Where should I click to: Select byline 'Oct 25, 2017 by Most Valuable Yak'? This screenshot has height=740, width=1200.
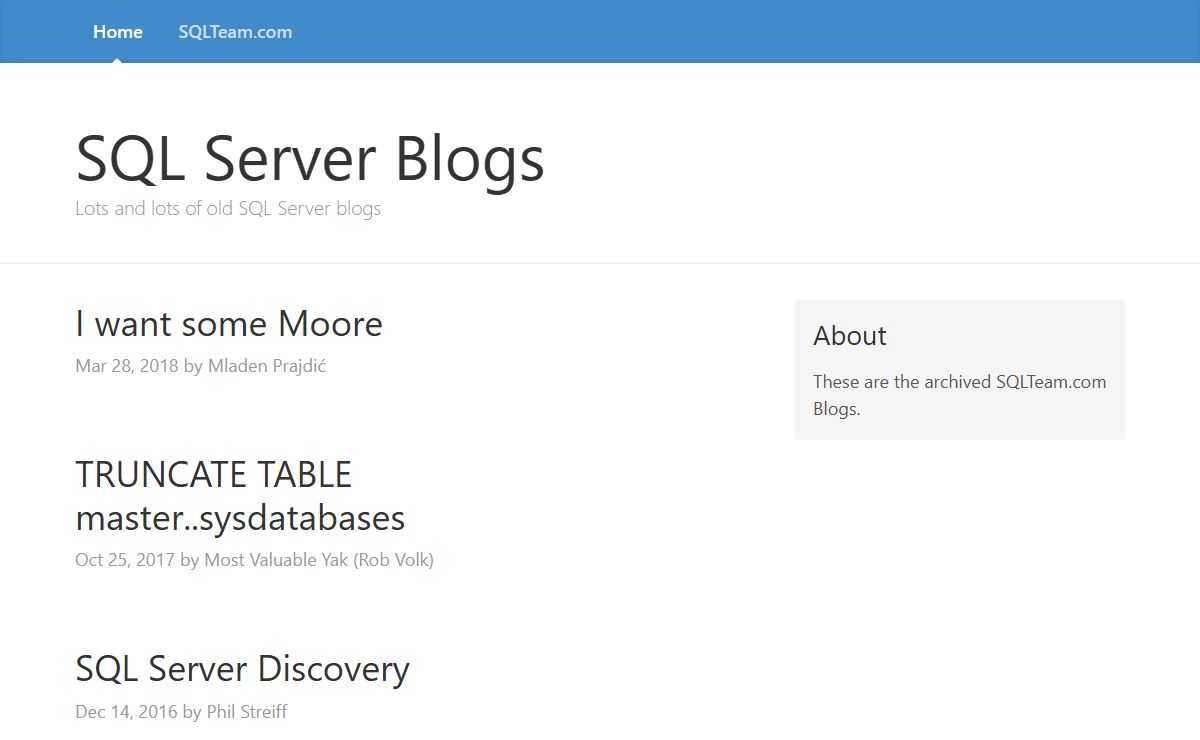(x=254, y=560)
